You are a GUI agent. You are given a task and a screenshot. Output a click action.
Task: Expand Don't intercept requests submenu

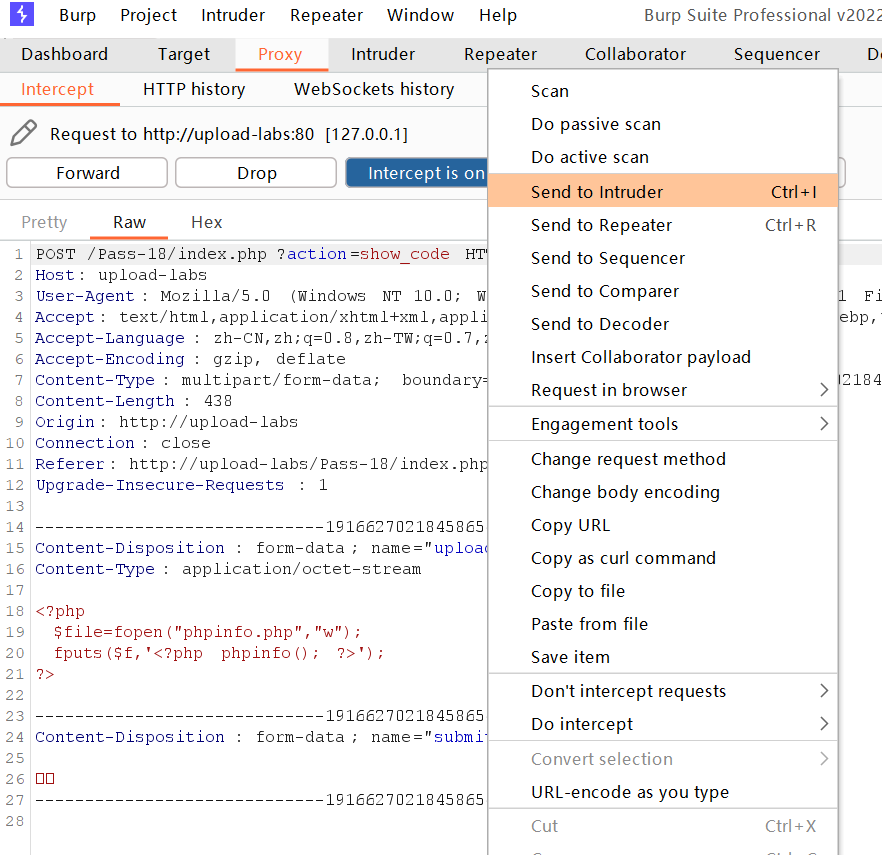point(663,691)
